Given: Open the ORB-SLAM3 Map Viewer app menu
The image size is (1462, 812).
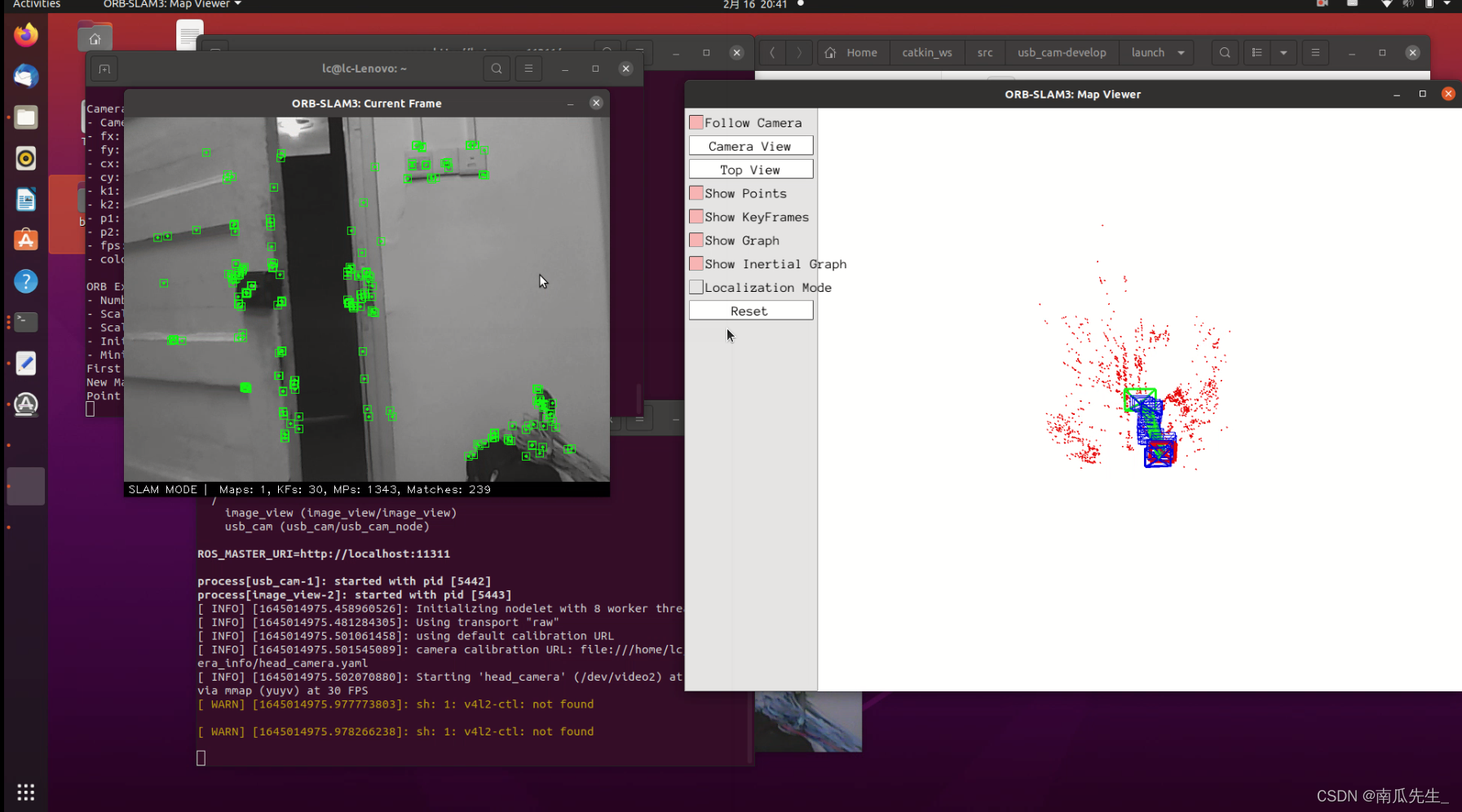Looking at the screenshot, I should click(x=172, y=5).
